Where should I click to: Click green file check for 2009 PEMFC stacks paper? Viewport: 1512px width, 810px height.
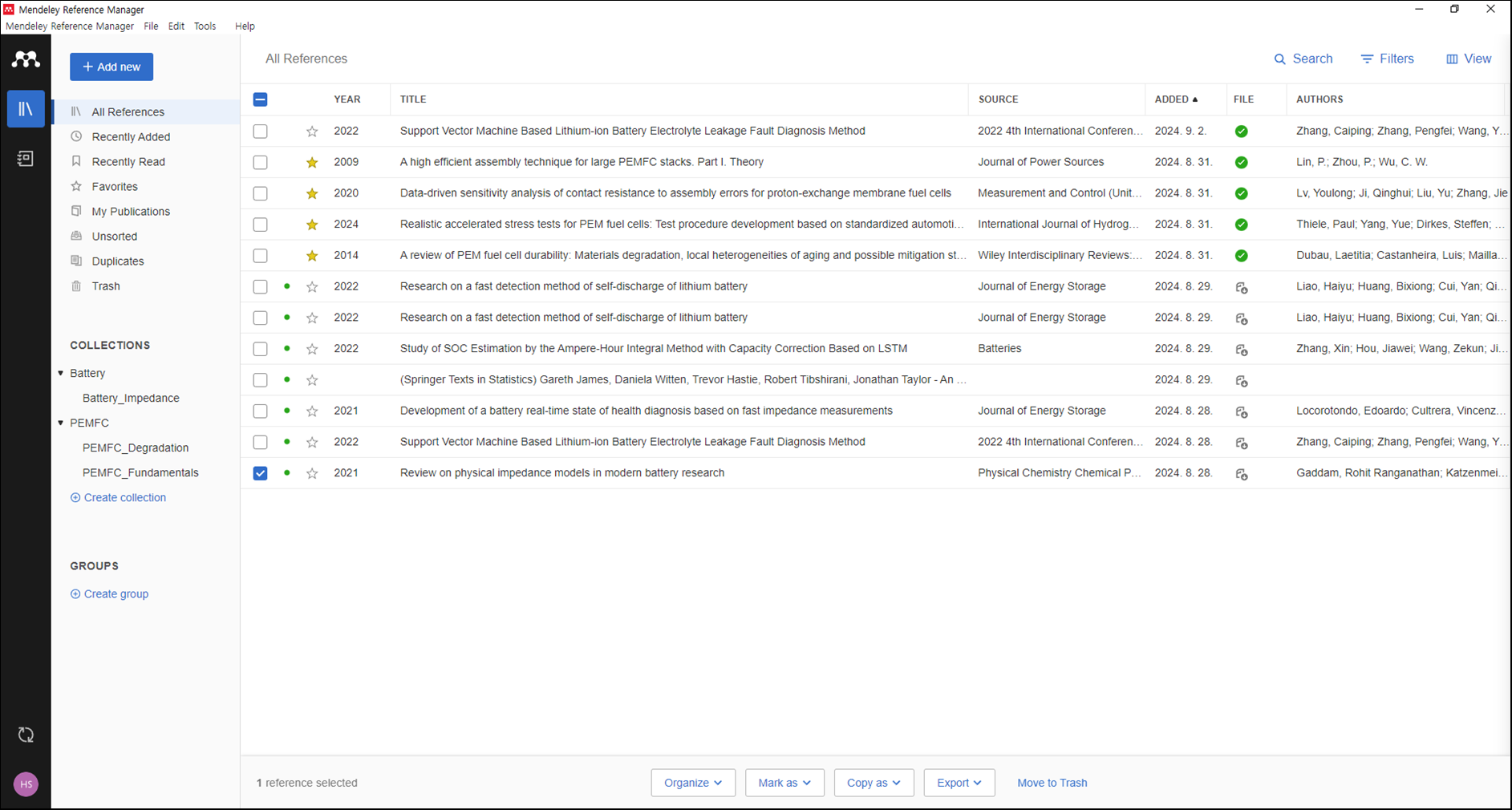1241,163
